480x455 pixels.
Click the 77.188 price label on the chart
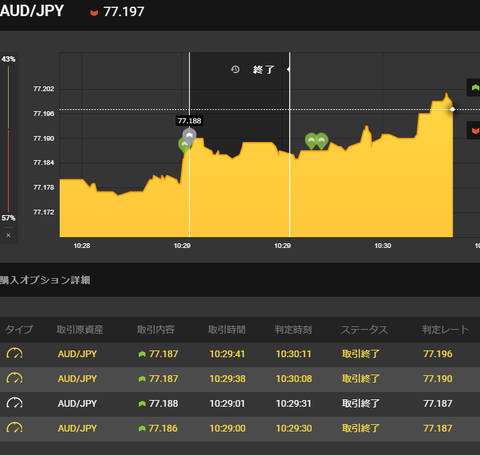click(x=189, y=121)
